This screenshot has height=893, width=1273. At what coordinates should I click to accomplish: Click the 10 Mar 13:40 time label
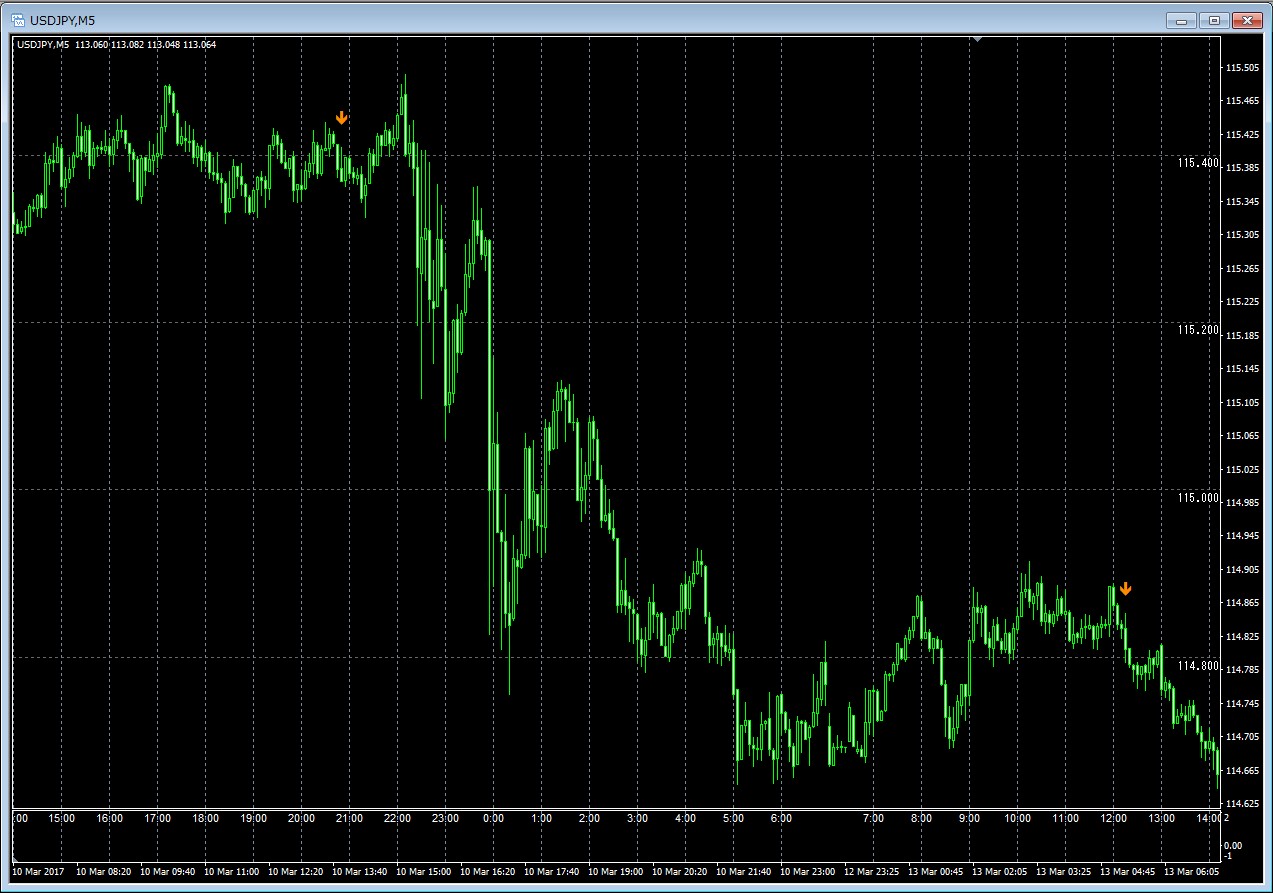pyautogui.click(x=359, y=870)
